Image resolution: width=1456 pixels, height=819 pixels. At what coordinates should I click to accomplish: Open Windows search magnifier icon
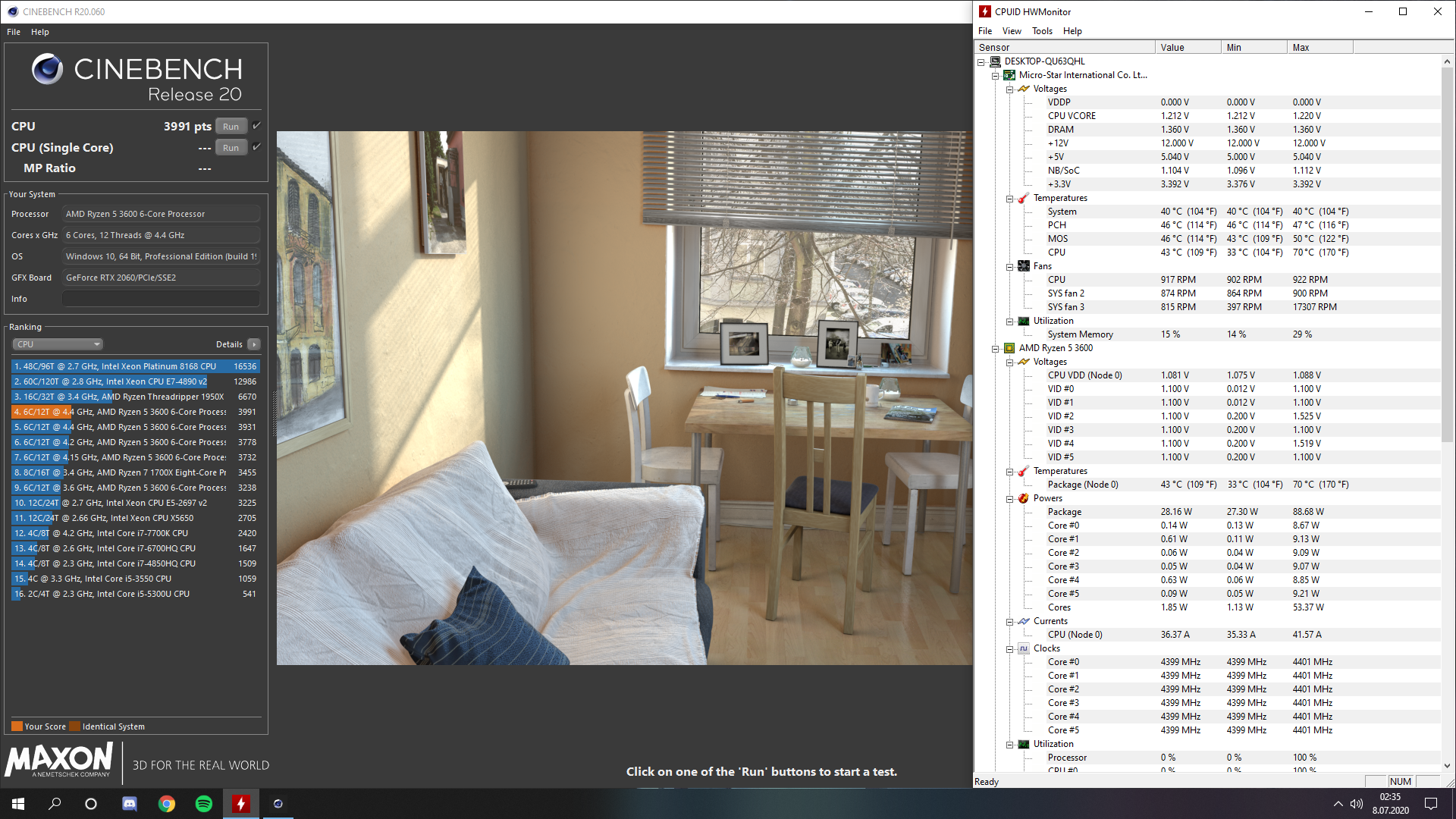point(55,804)
